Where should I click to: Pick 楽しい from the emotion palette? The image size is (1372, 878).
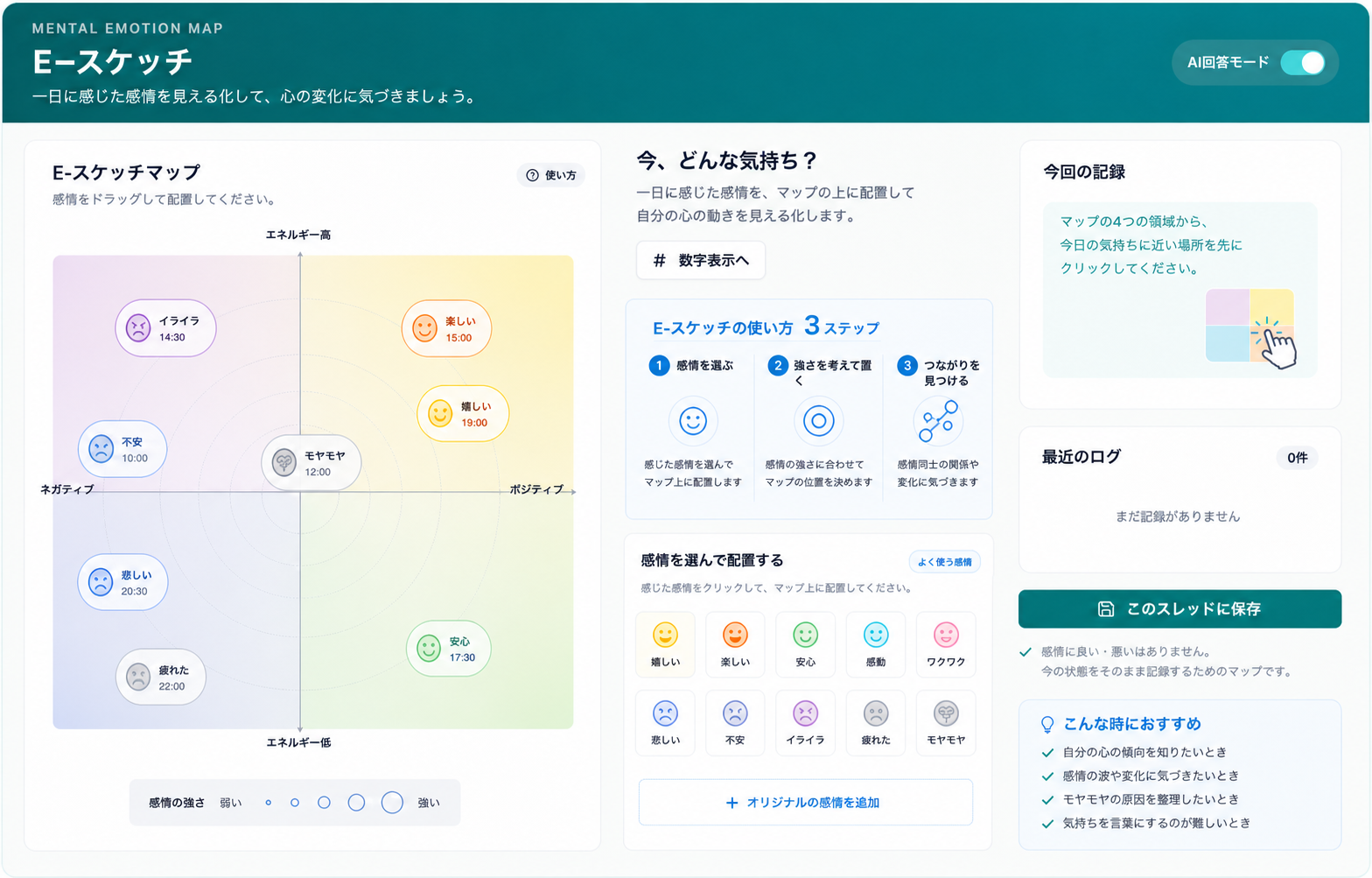[735, 644]
